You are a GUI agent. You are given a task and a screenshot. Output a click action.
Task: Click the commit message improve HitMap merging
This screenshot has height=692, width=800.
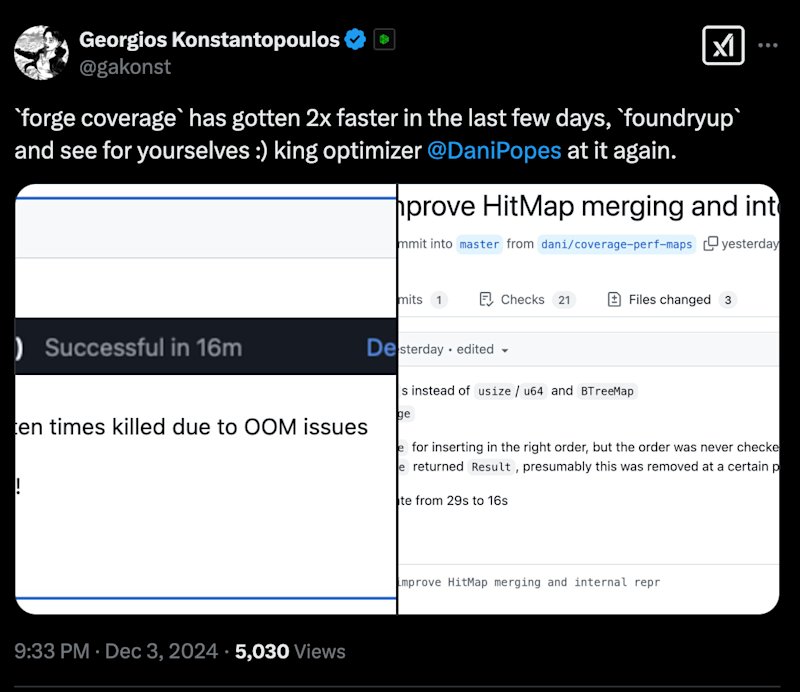(529, 582)
